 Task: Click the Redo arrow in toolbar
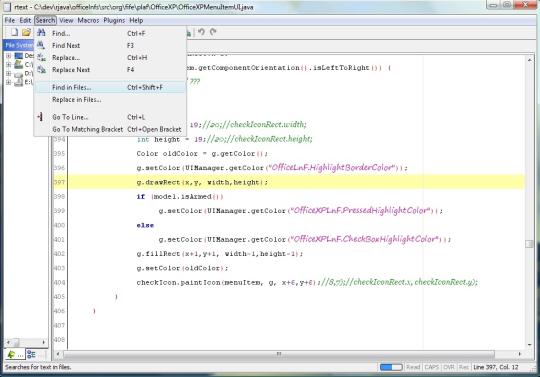coord(214,32)
